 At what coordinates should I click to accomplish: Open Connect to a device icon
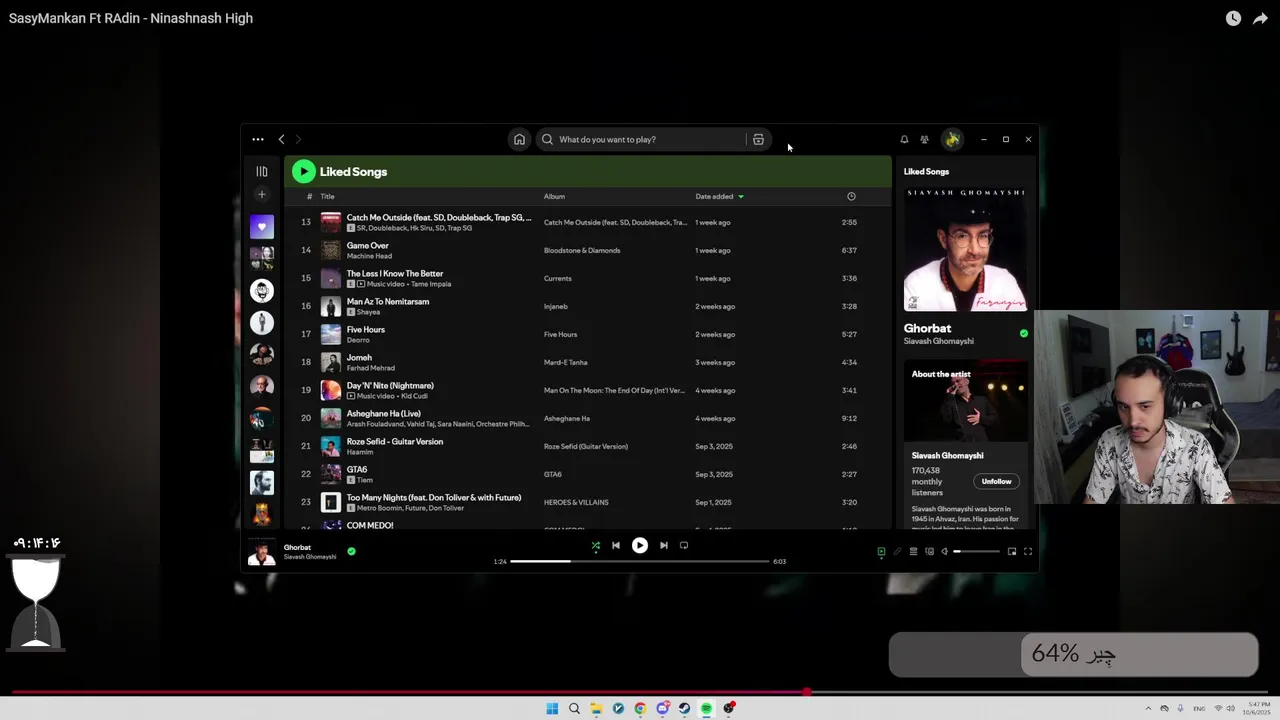coord(929,551)
